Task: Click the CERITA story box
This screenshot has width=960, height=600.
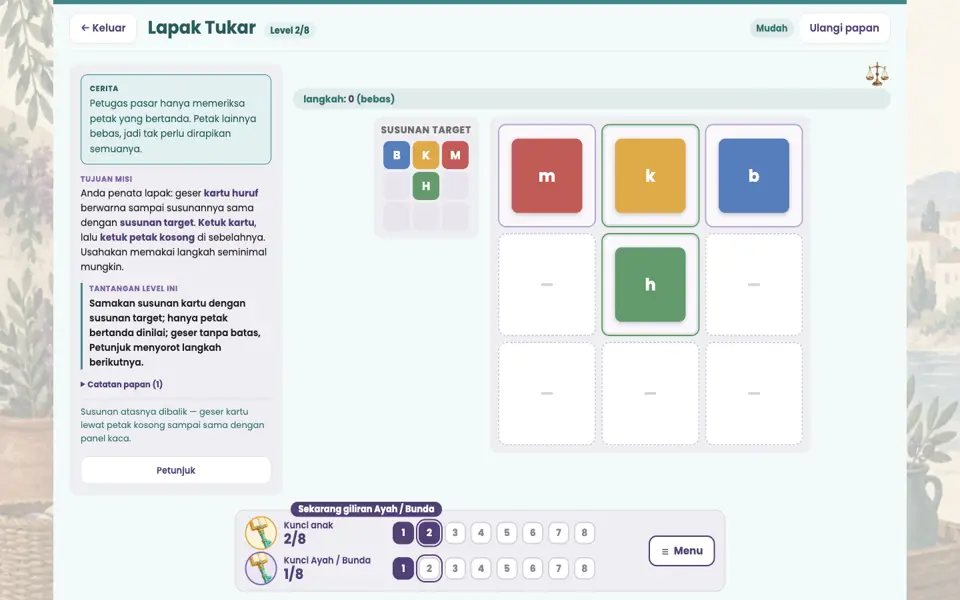Action: pyautogui.click(x=176, y=119)
